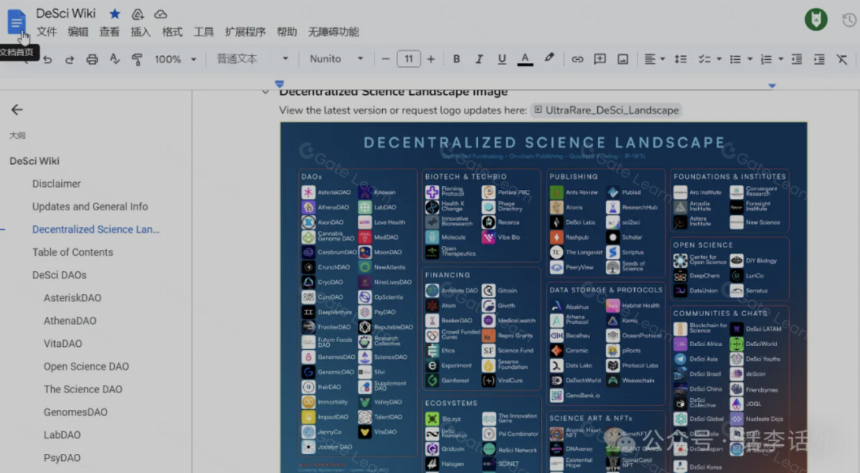Jump to DeSci Wiki outline heading
The image size is (860, 473).
coord(34,161)
